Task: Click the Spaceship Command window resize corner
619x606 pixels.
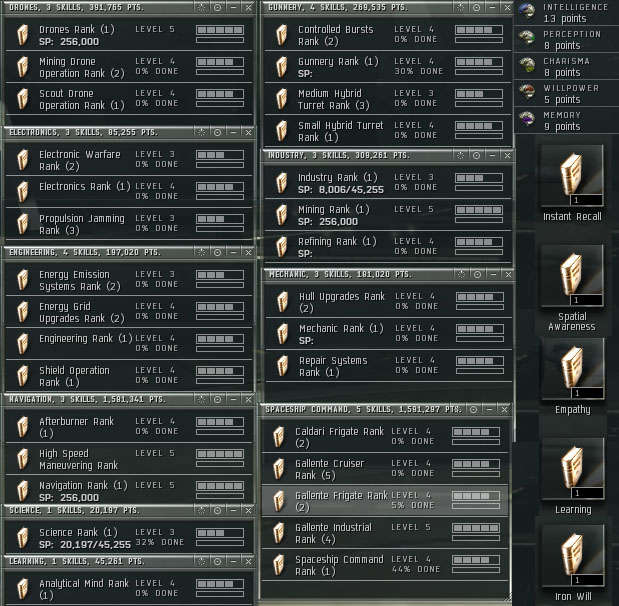Action: (x=508, y=597)
